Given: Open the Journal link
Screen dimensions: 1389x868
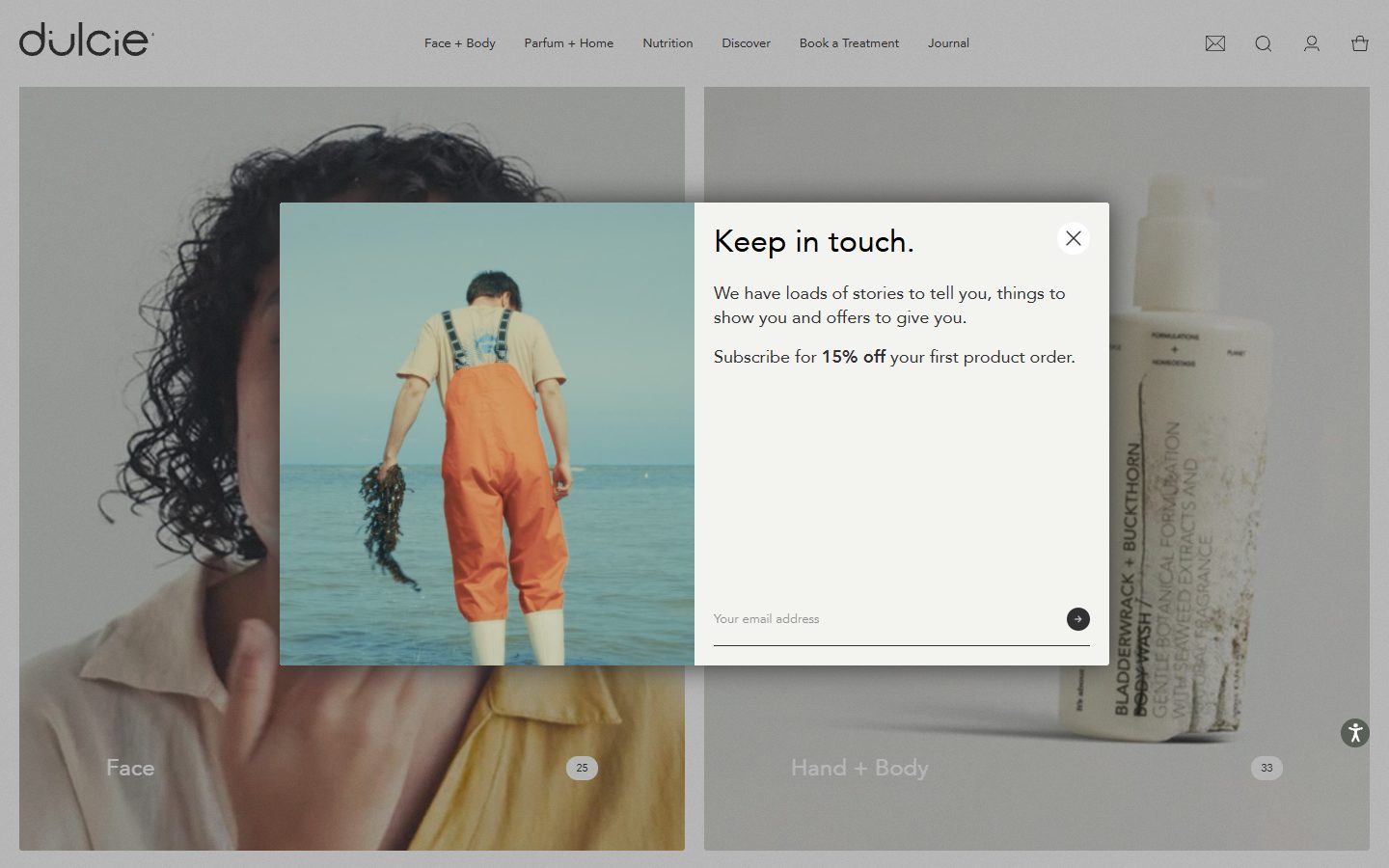Looking at the screenshot, I should pyautogui.click(x=948, y=43).
